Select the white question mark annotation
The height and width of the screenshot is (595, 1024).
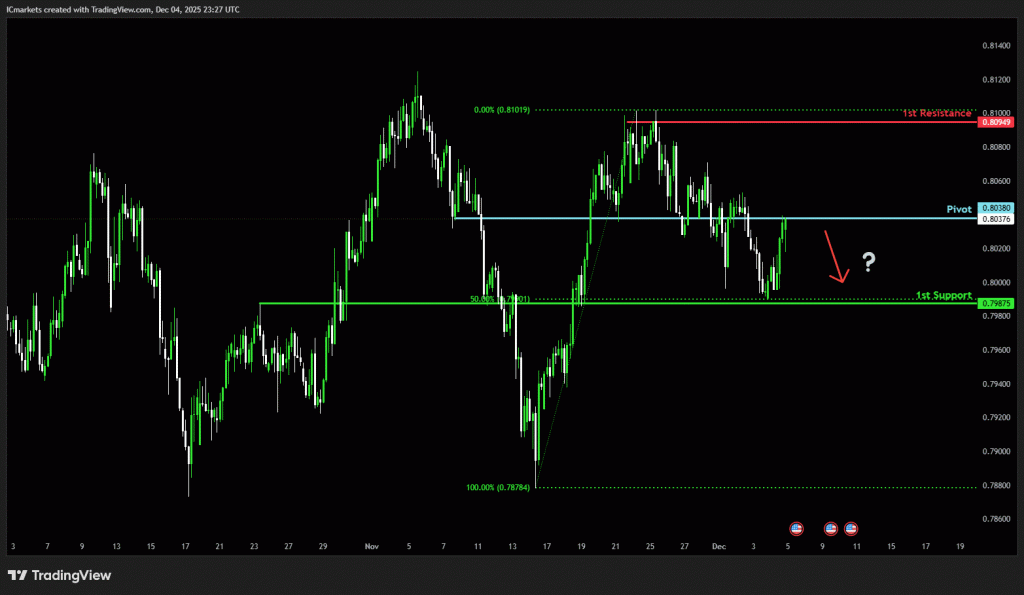point(869,263)
